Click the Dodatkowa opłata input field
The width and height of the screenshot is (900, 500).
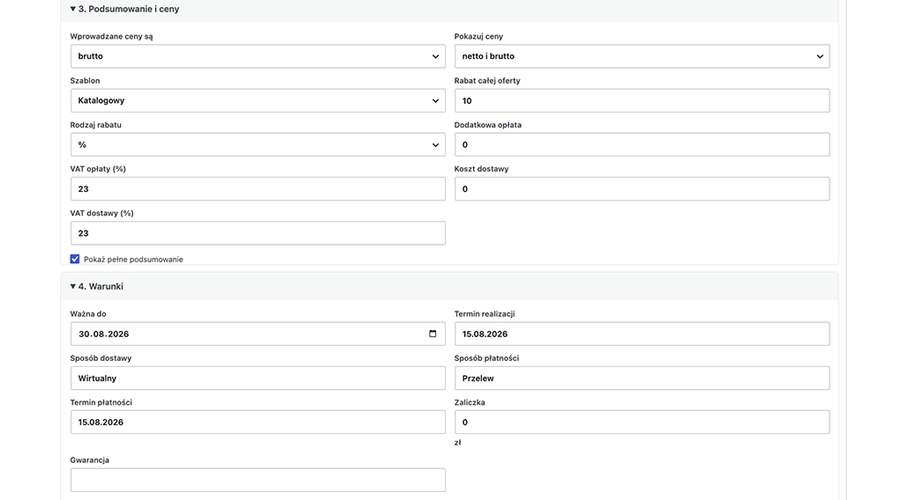coord(642,145)
